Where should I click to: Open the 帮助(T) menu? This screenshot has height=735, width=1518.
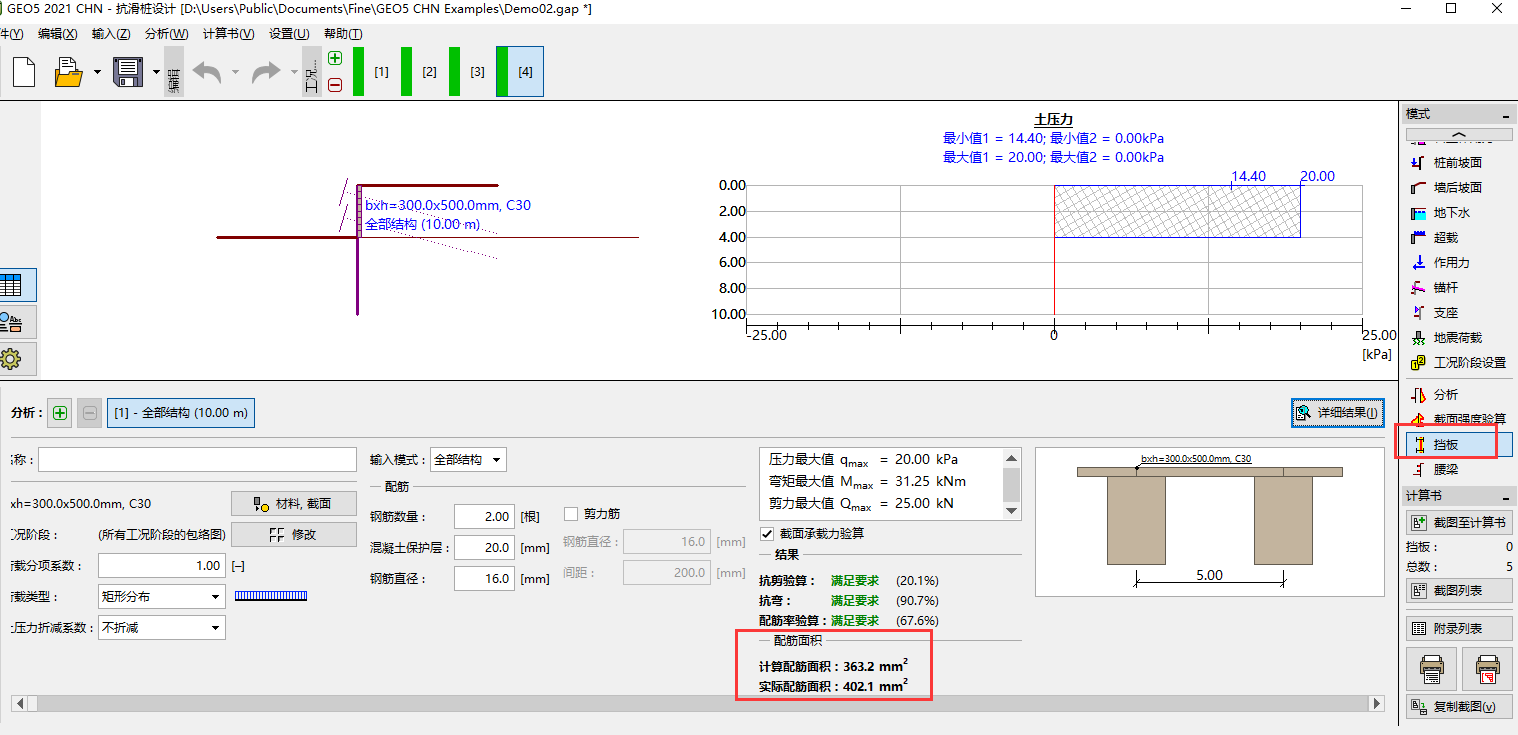coord(343,33)
